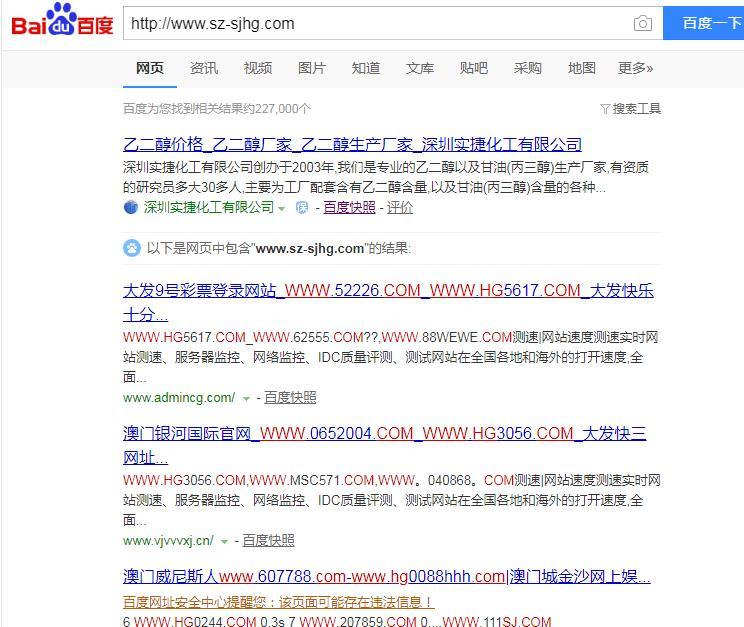Open result 澳门银河国际官网
Viewport: 744px width, 627px height.
tap(384, 445)
